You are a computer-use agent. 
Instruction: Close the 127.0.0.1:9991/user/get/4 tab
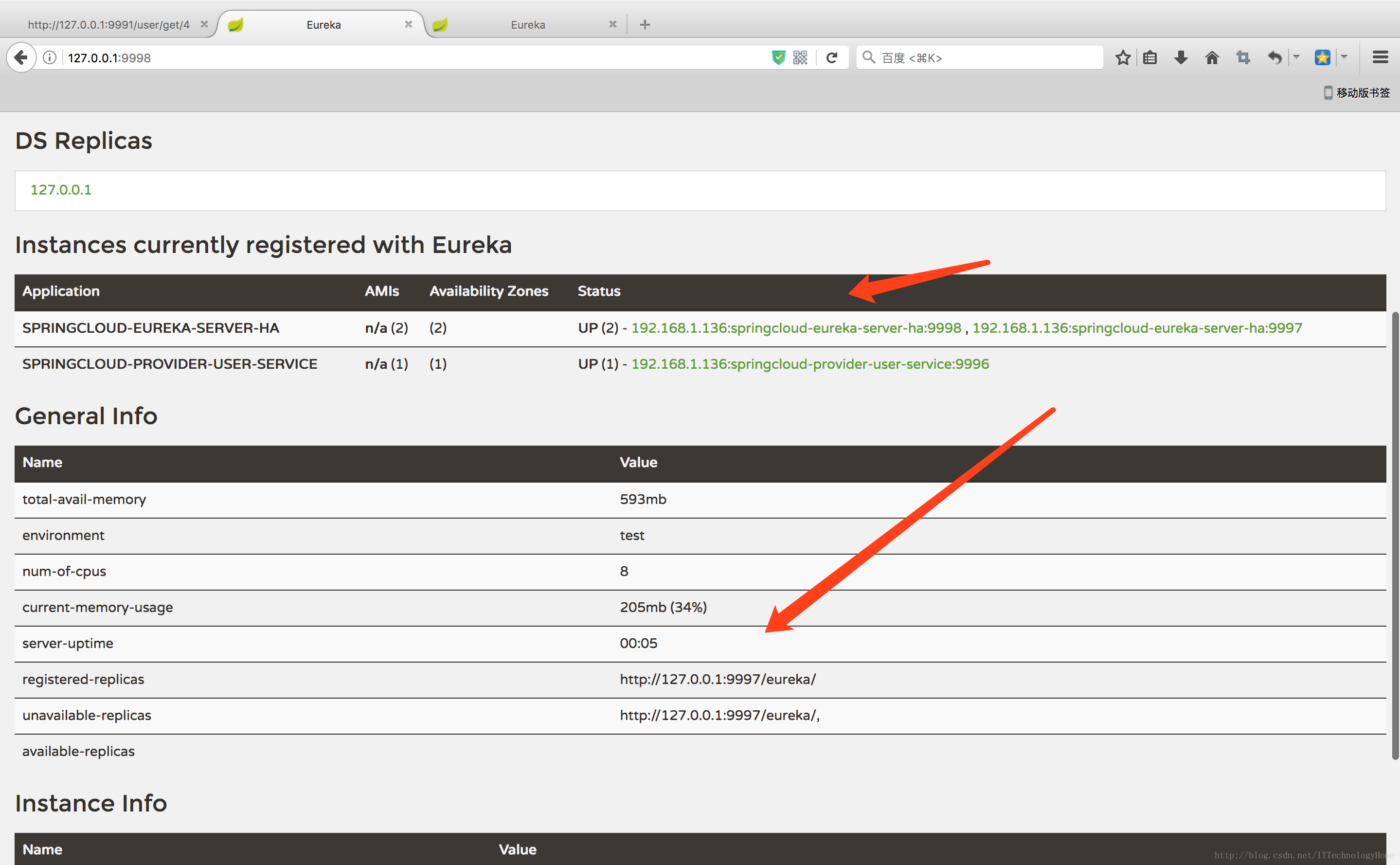pyautogui.click(x=204, y=25)
